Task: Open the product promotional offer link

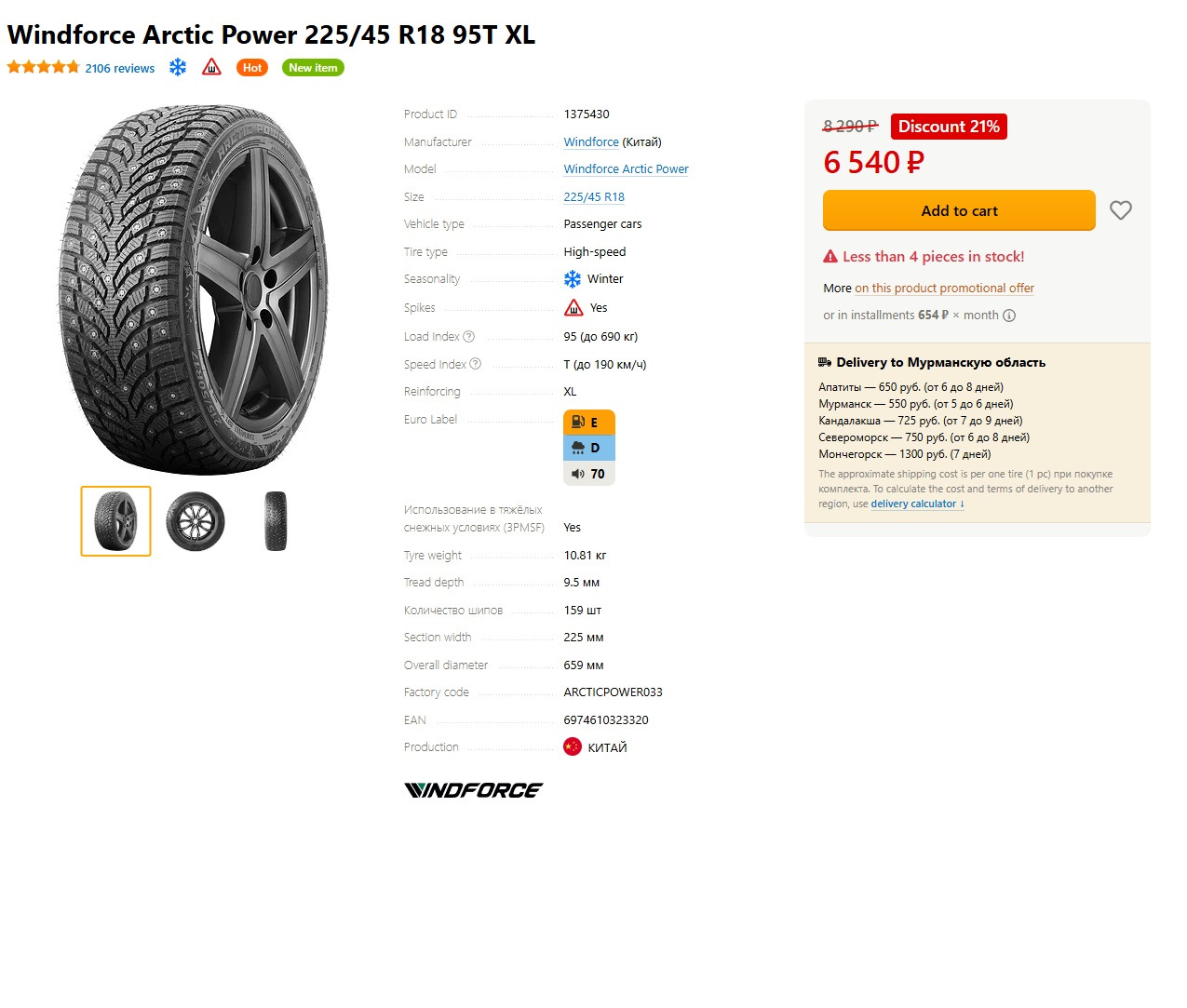Action: (944, 289)
